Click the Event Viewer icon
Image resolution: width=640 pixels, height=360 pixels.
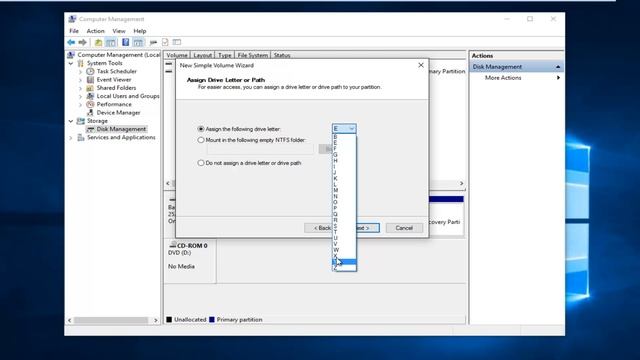coord(90,80)
